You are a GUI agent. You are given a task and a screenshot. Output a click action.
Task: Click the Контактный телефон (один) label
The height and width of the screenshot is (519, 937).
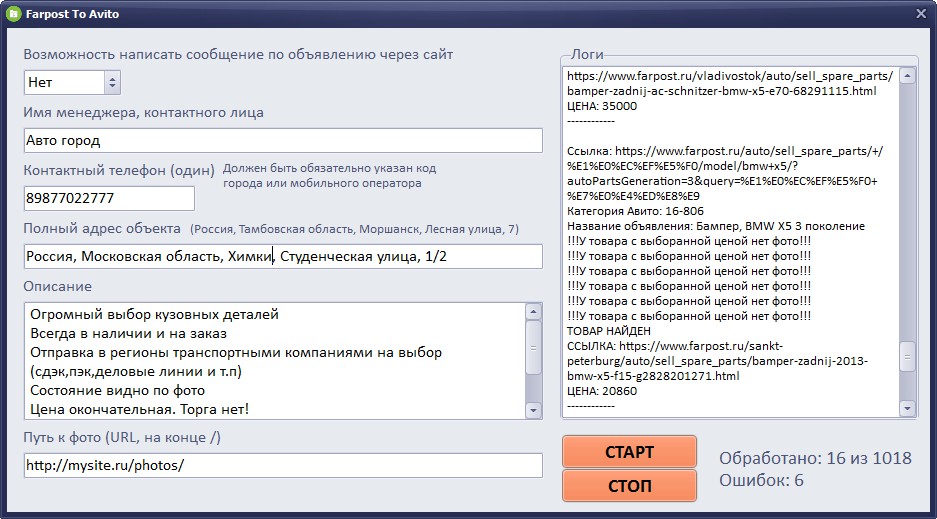[x=119, y=170]
